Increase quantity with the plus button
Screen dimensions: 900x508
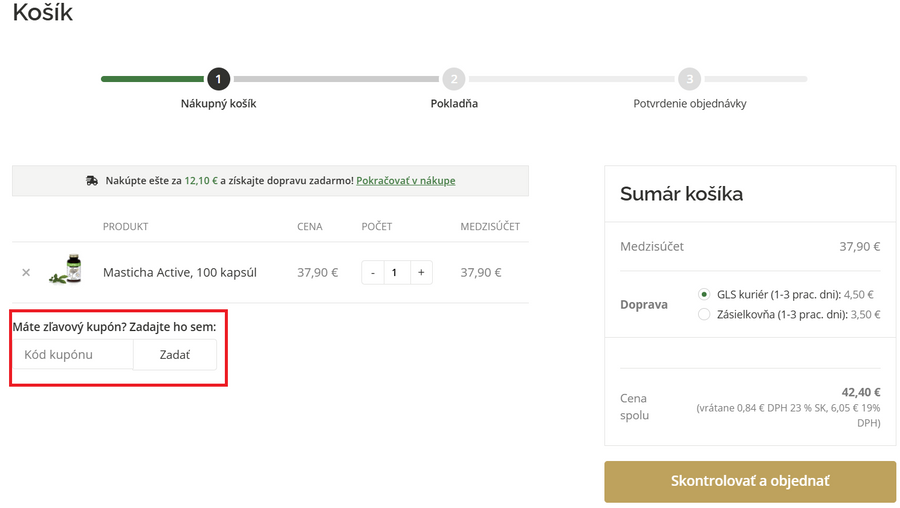(421, 272)
